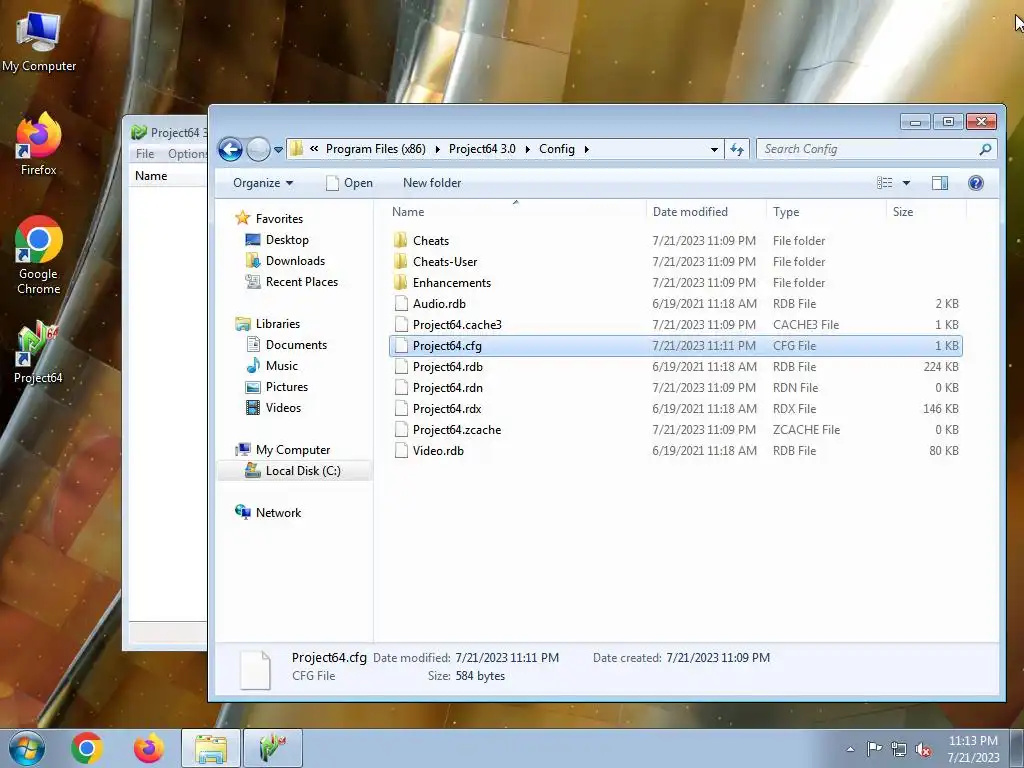Image resolution: width=1024 pixels, height=768 pixels.
Task: Select the Cheats folder
Action: [676, 241]
